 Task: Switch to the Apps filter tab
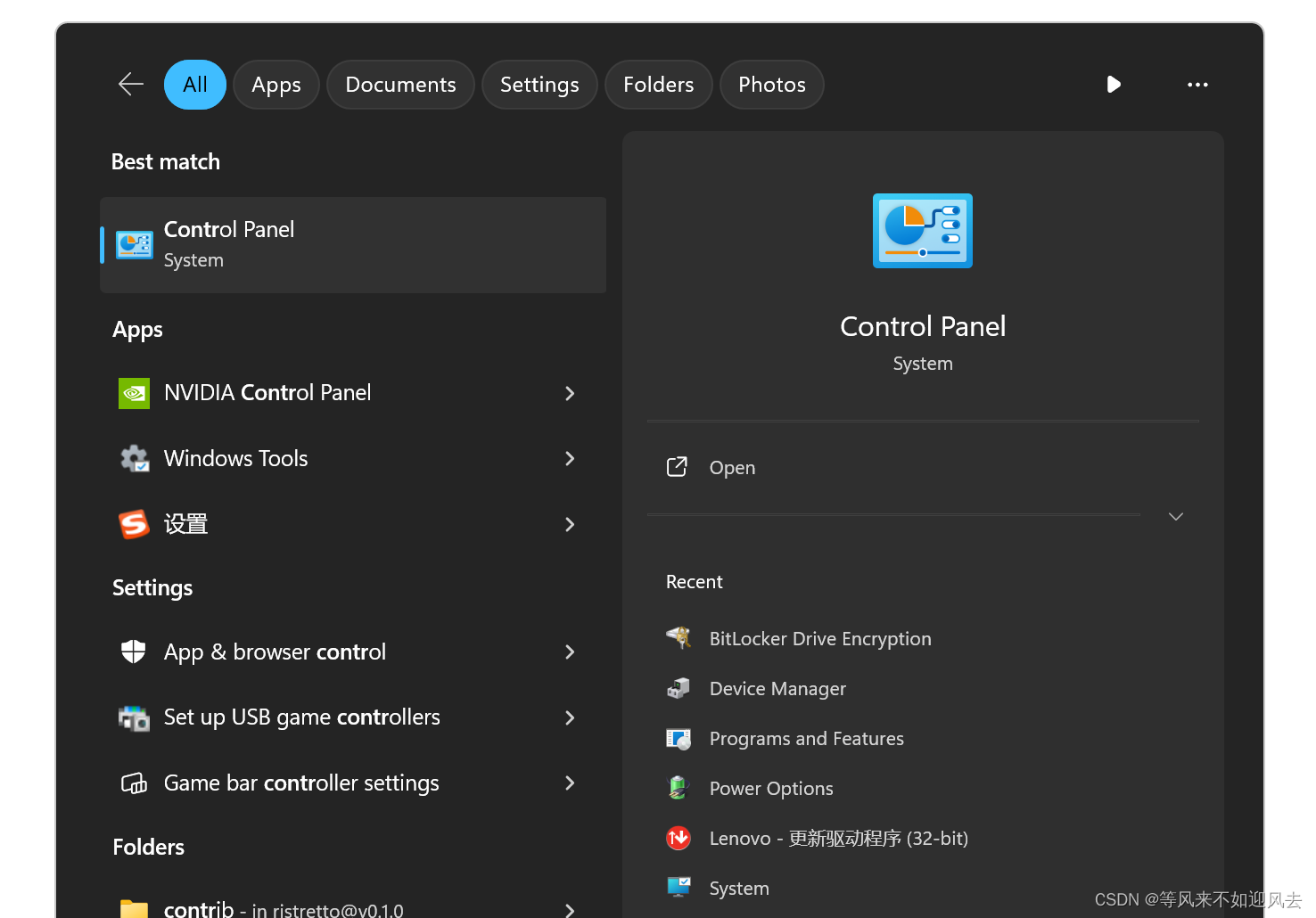276,85
